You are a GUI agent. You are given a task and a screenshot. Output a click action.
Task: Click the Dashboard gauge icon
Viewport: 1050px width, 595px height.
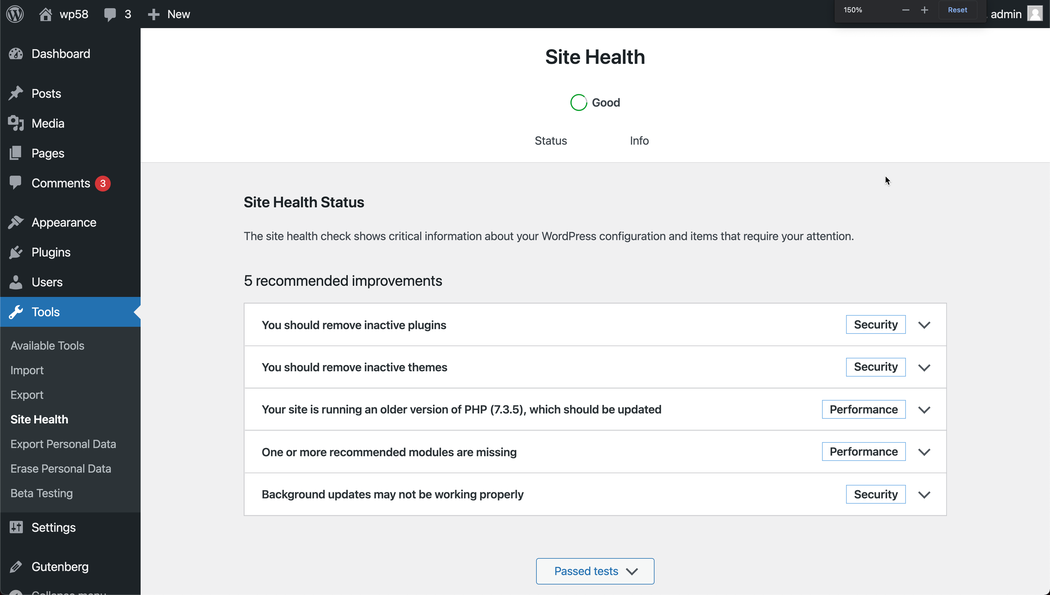[x=16, y=54]
